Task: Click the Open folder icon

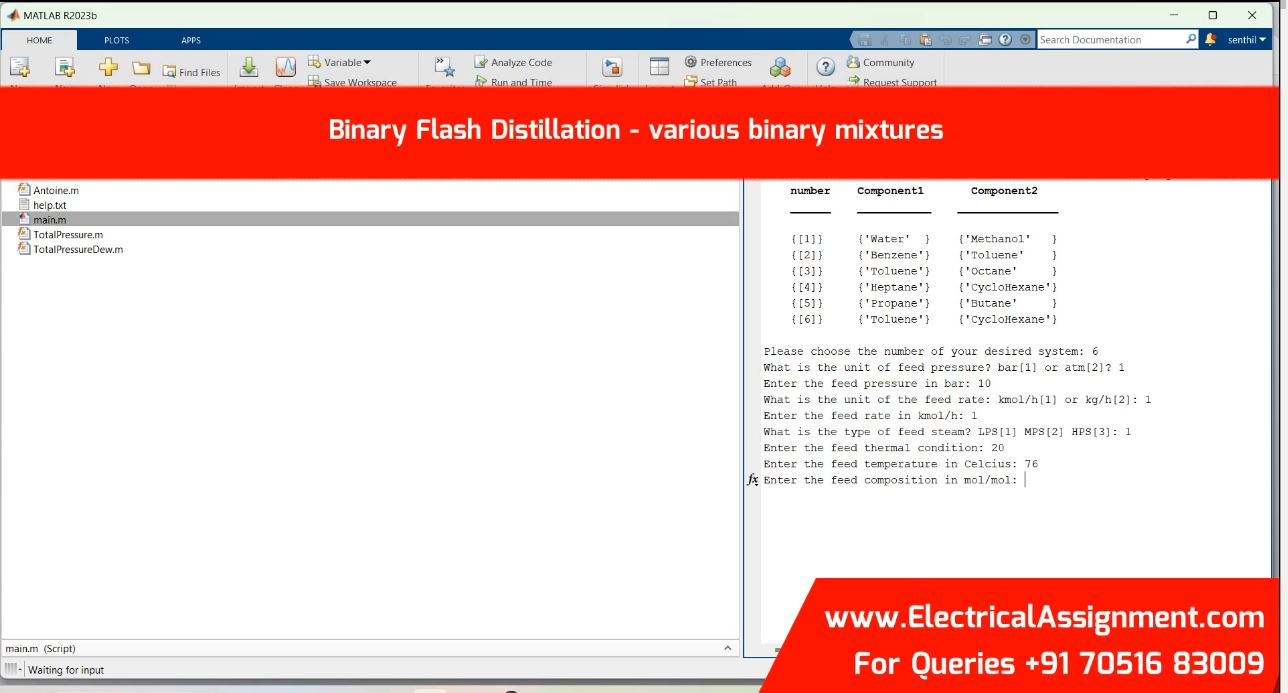Action: tap(142, 69)
